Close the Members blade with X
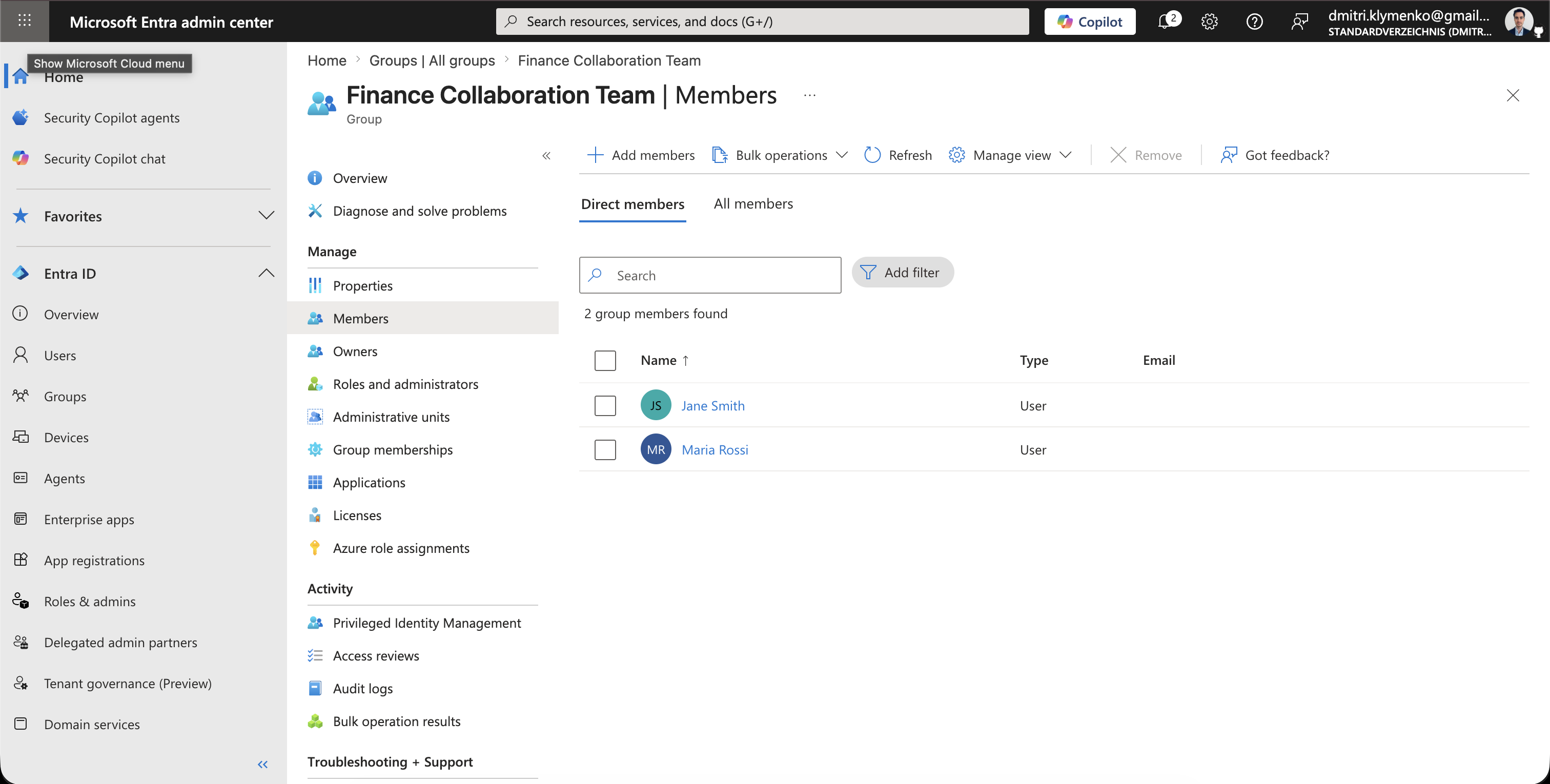The width and height of the screenshot is (1550, 784). click(1513, 96)
